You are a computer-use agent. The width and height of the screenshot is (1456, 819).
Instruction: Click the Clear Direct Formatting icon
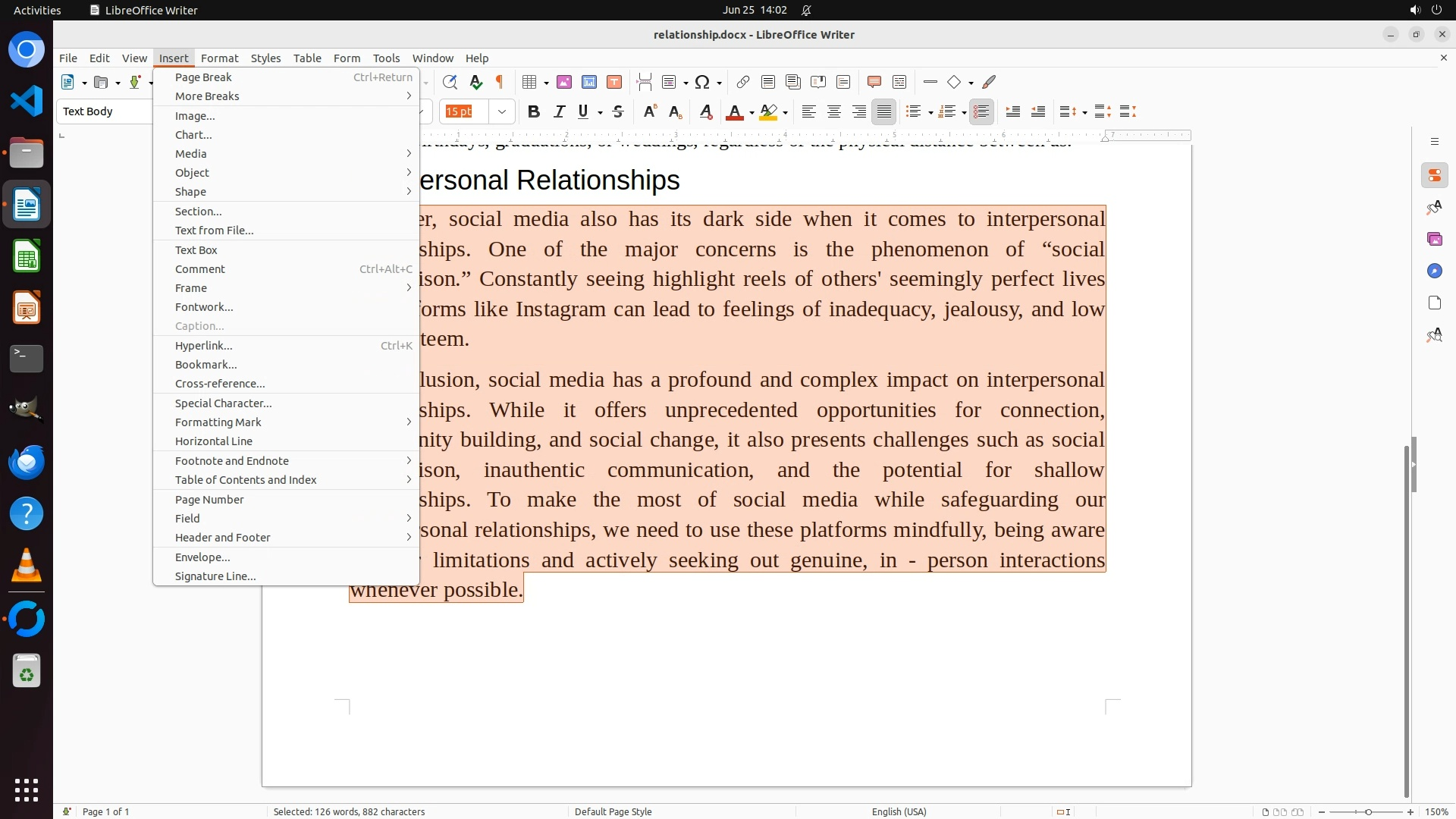pyautogui.click(x=705, y=112)
